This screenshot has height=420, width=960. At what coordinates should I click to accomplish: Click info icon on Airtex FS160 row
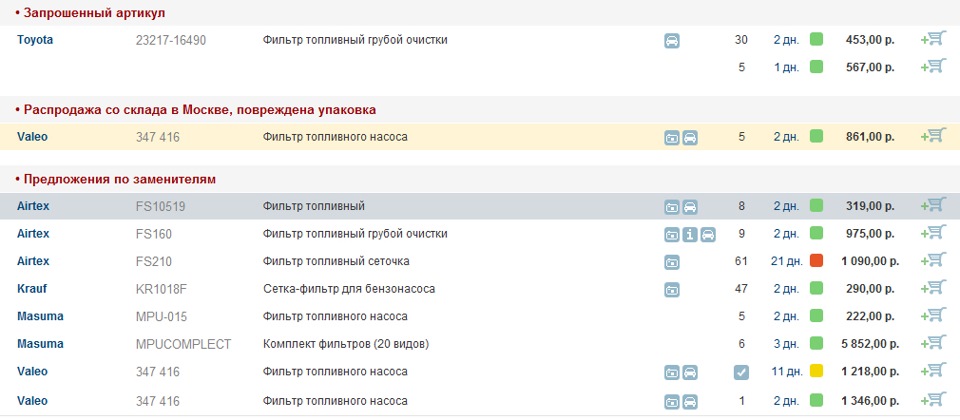pyautogui.click(x=690, y=235)
